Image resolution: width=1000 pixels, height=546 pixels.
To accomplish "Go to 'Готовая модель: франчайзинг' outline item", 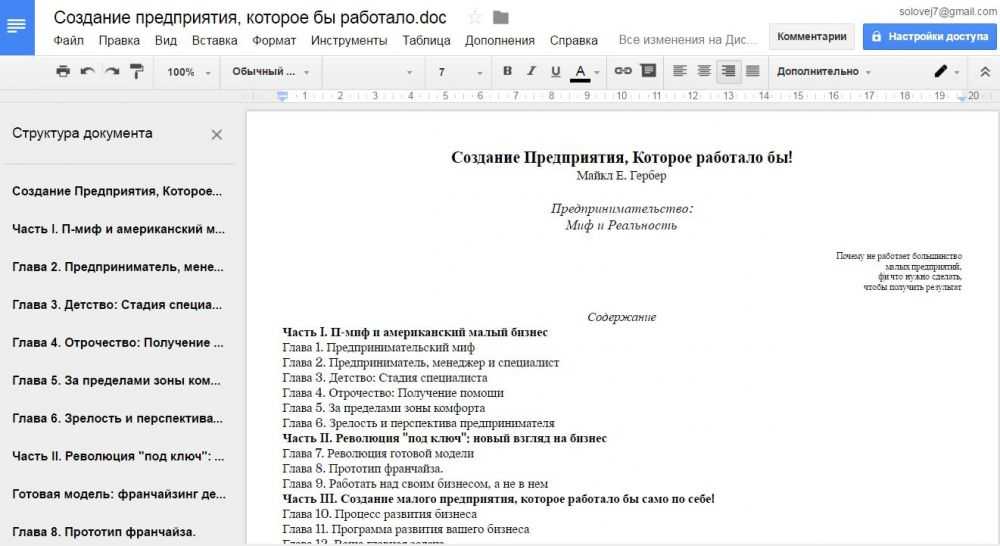I will pyautogui.click(x=119, y=494).
